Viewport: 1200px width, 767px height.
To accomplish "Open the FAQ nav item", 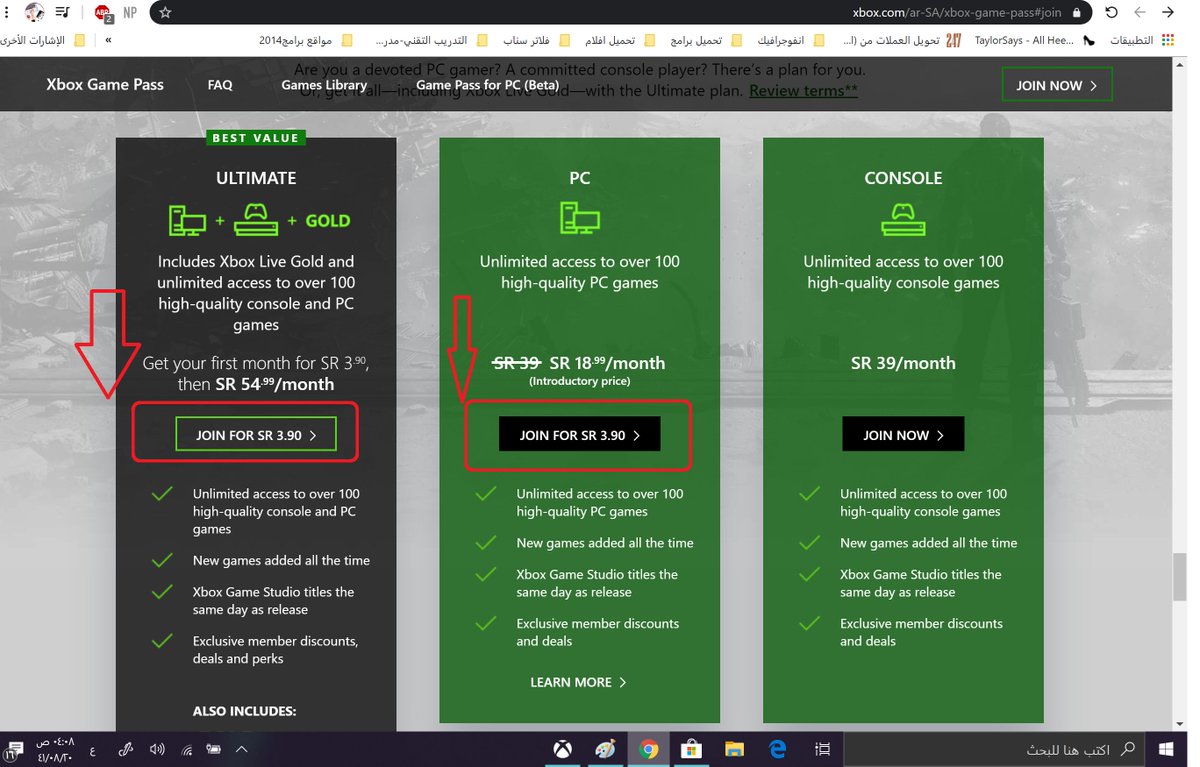I will pos(220,85).
